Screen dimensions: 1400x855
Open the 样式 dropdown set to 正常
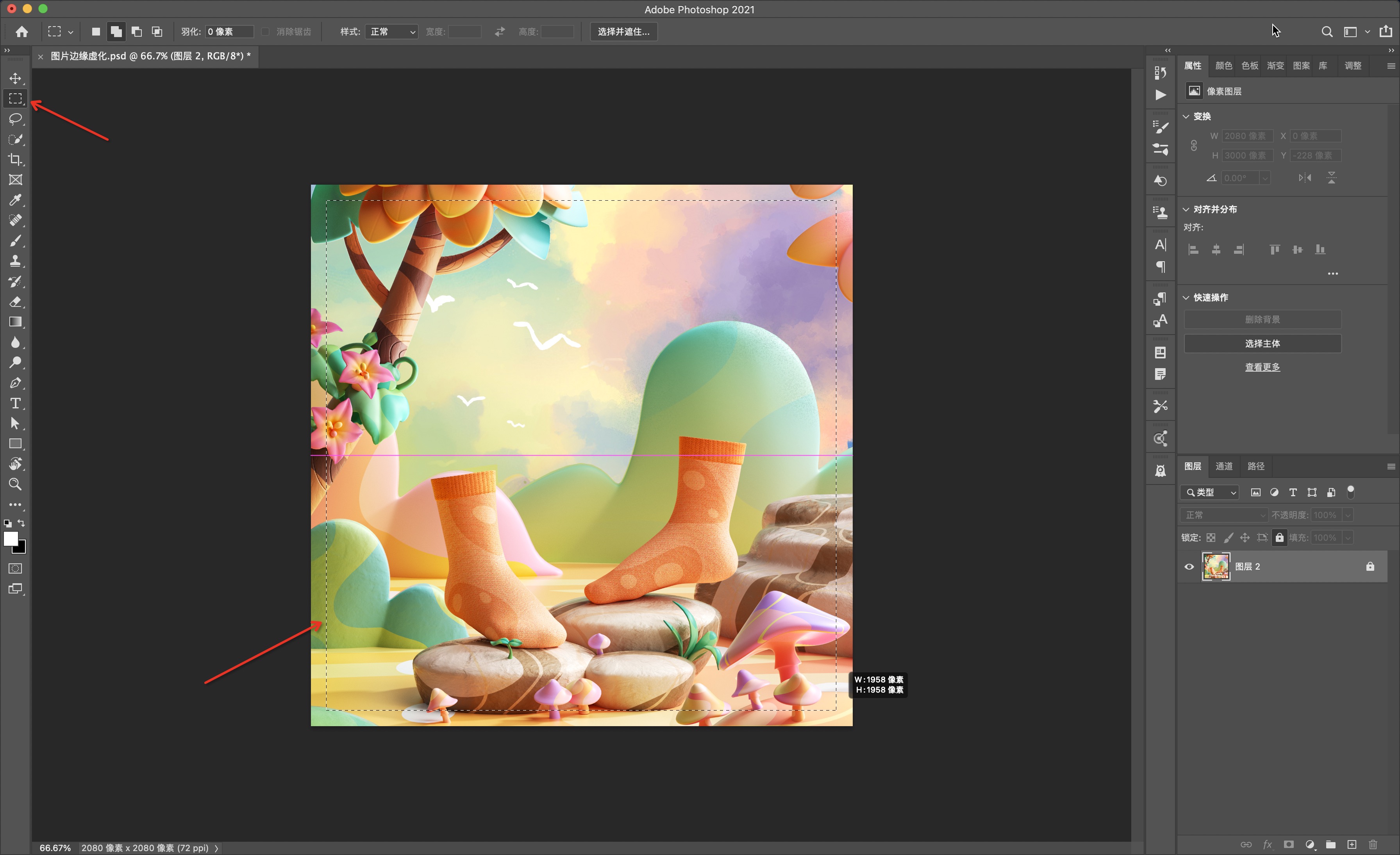(x=392, y=32)
